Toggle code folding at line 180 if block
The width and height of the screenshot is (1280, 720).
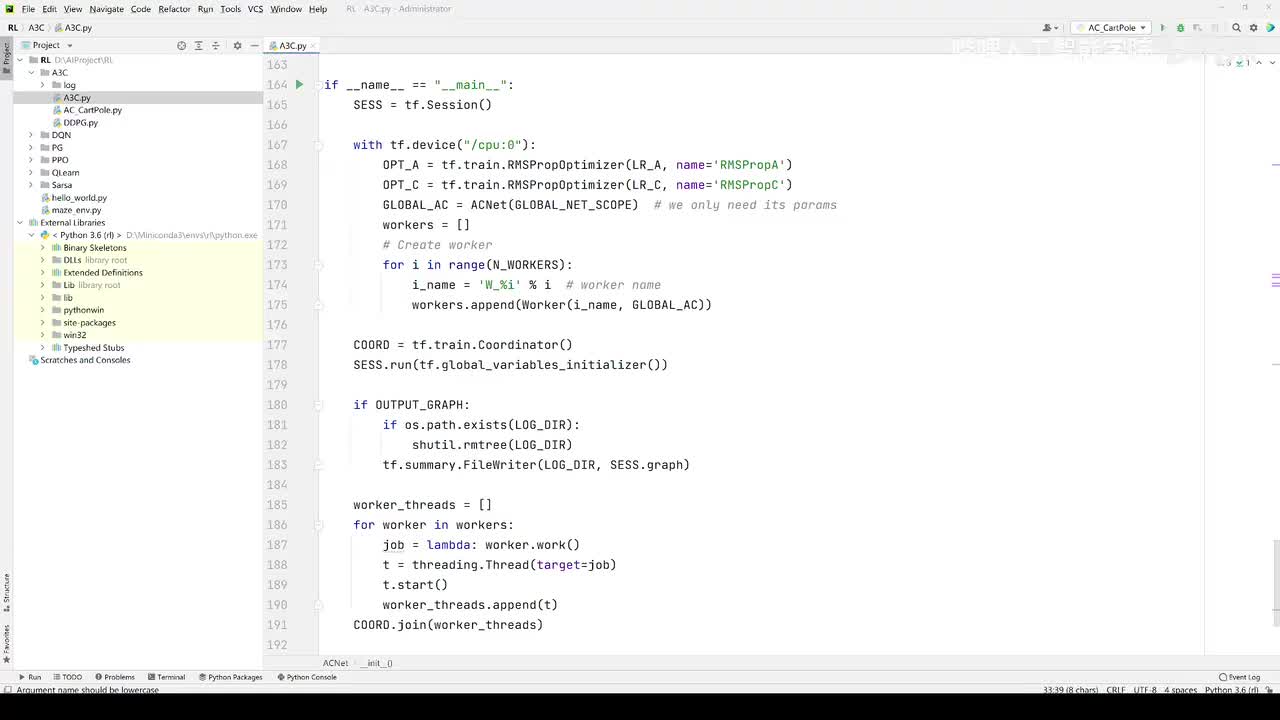click(x=319, y=405)
